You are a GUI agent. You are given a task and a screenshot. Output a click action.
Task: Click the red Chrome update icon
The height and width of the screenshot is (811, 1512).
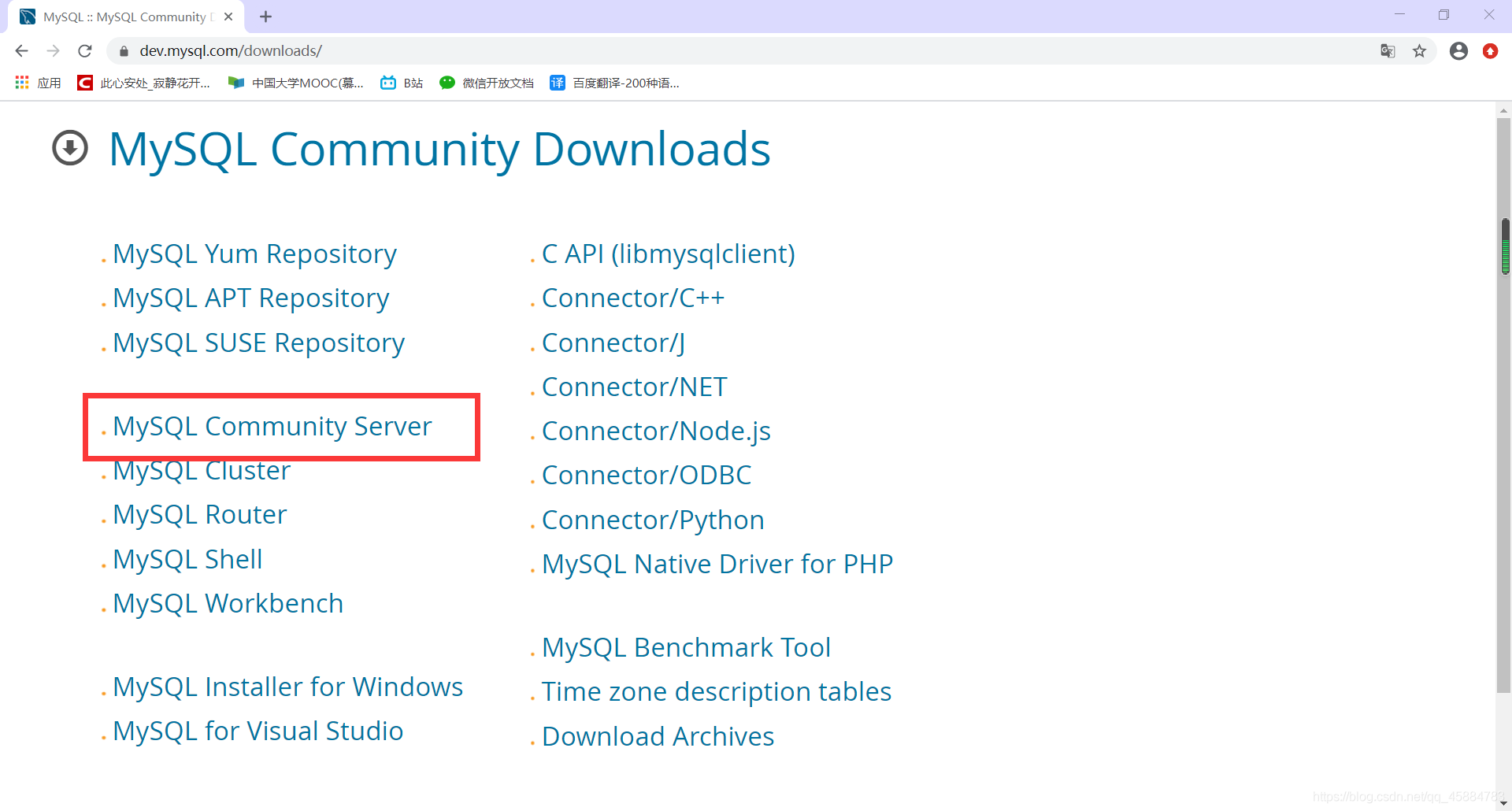point(1490,51)
